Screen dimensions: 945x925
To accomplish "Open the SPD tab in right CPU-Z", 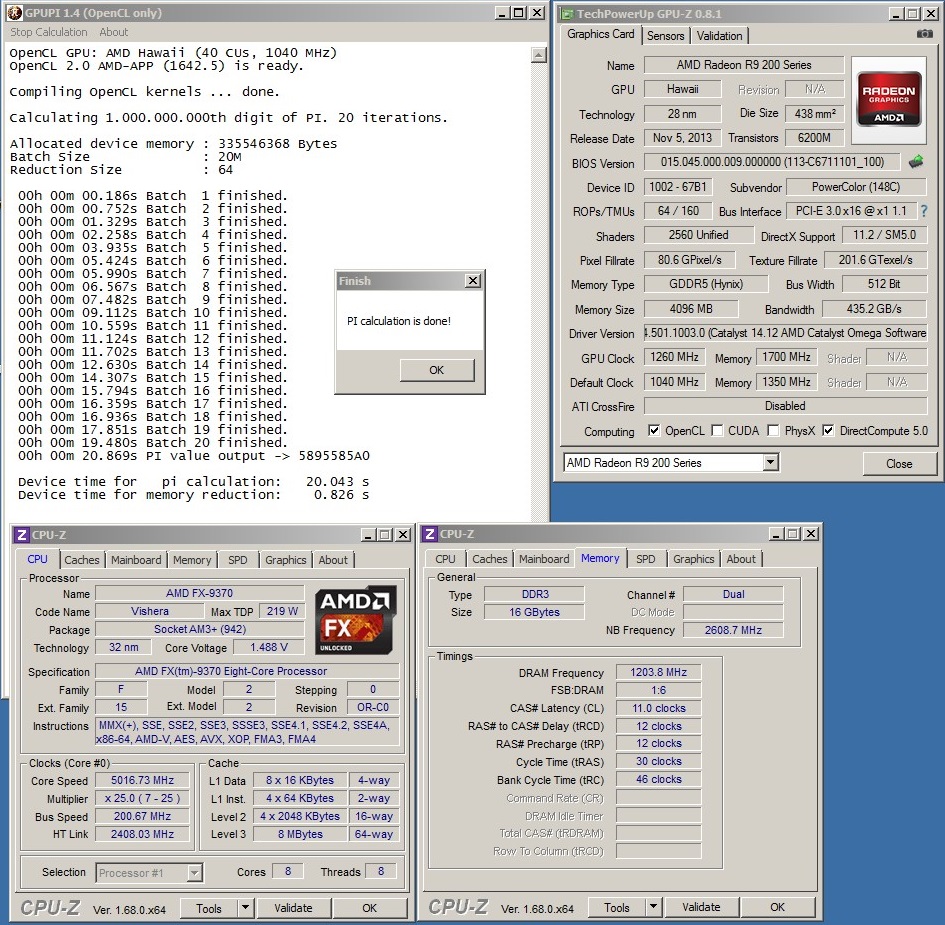I will pos(645,559).
